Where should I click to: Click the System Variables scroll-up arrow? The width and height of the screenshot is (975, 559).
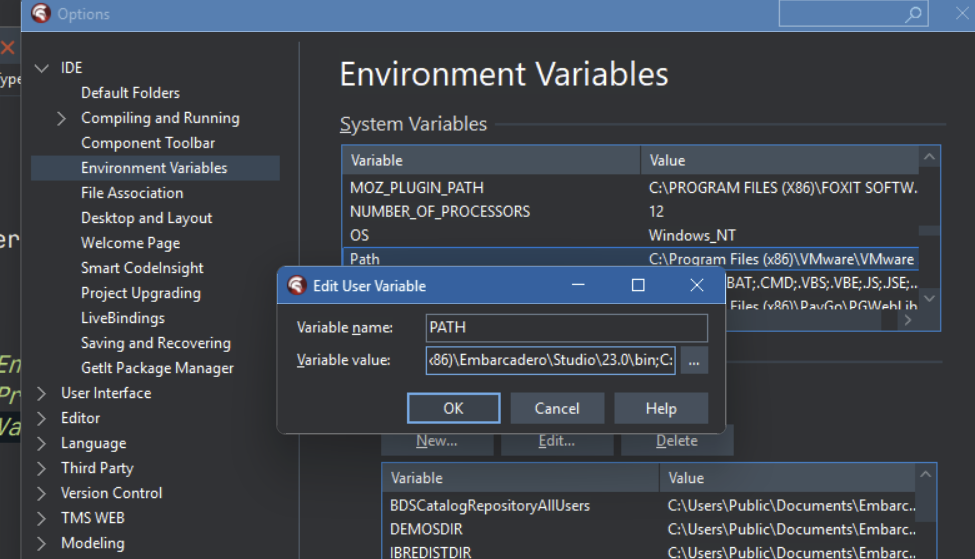point(929,157)
